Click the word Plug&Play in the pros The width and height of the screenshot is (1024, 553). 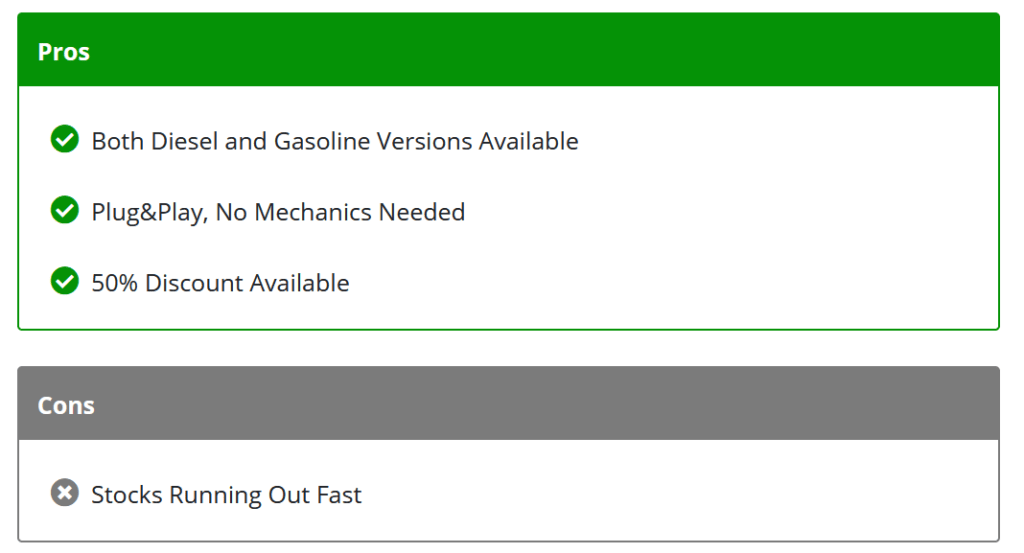(150, 213)
